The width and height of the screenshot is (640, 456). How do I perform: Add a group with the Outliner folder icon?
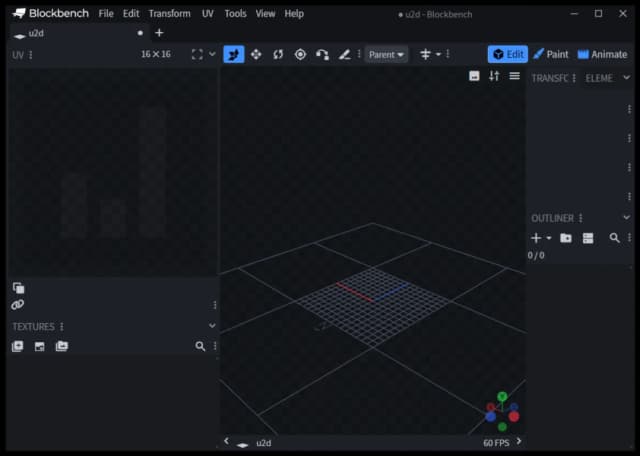(566, 238)
